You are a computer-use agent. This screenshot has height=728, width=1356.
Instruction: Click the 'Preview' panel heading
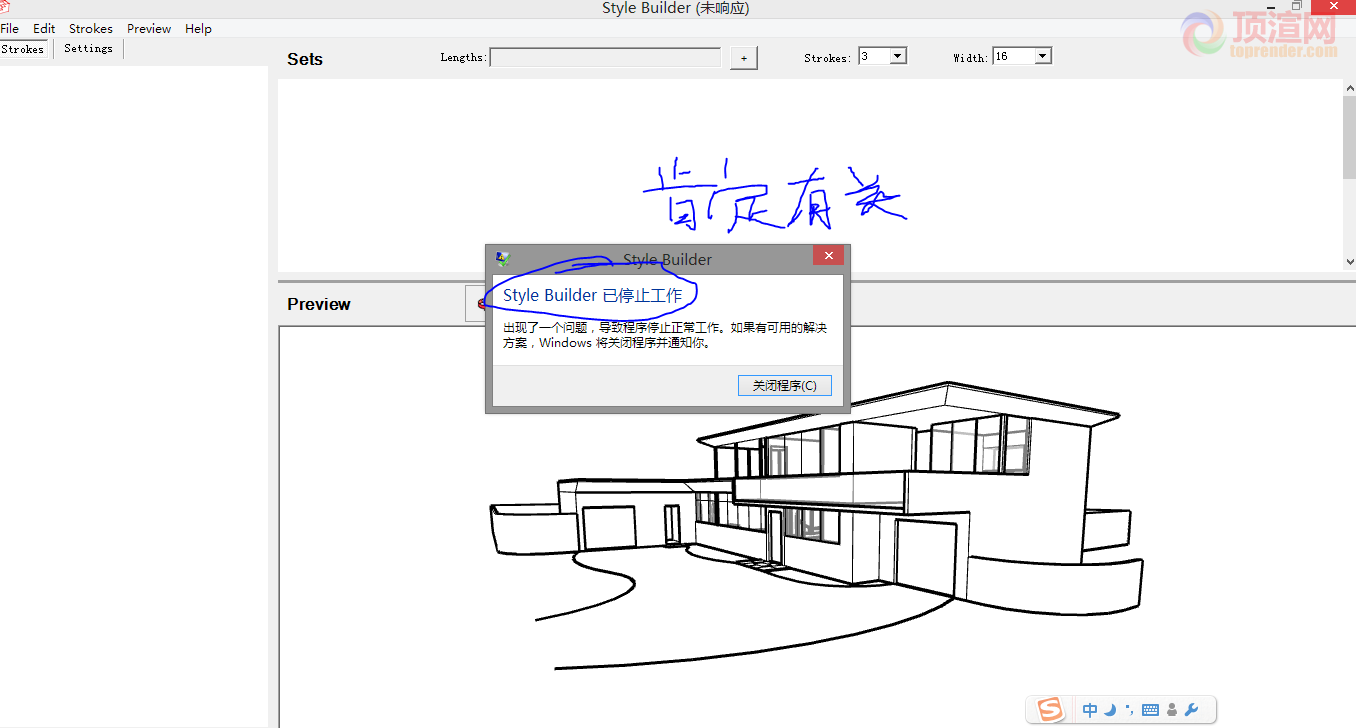[319, 304]
